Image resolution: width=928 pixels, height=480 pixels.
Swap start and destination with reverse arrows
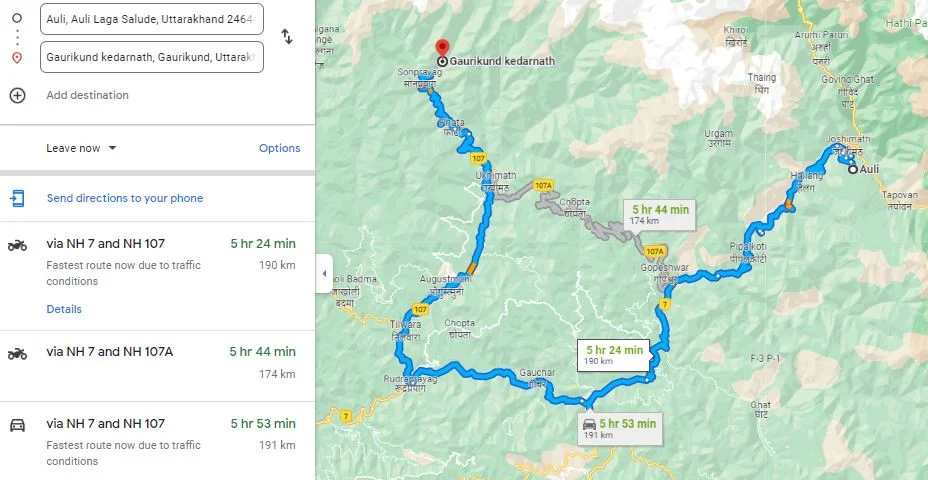[286, 37]
